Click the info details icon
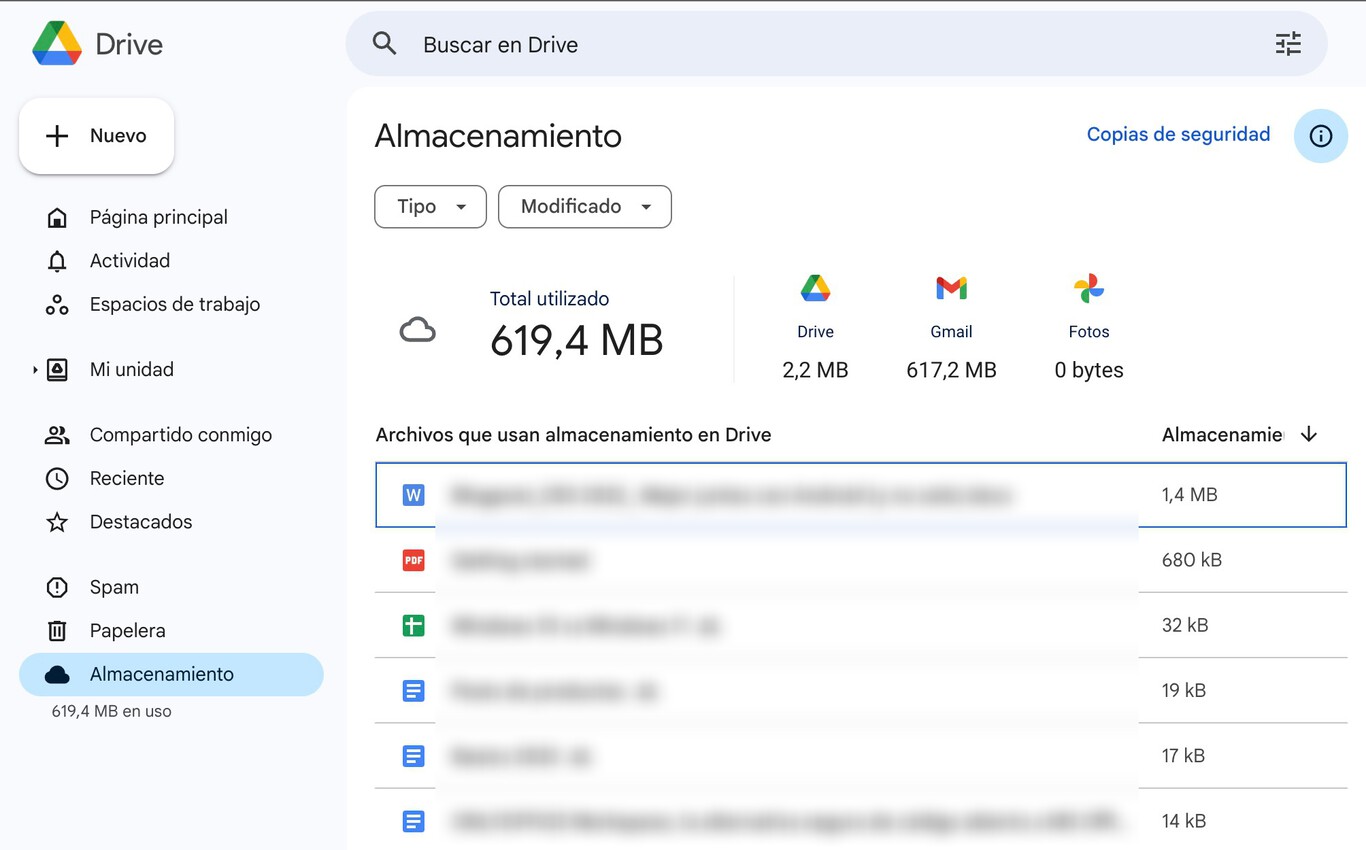This screenshot has height=850, width=1366. 1321,136
